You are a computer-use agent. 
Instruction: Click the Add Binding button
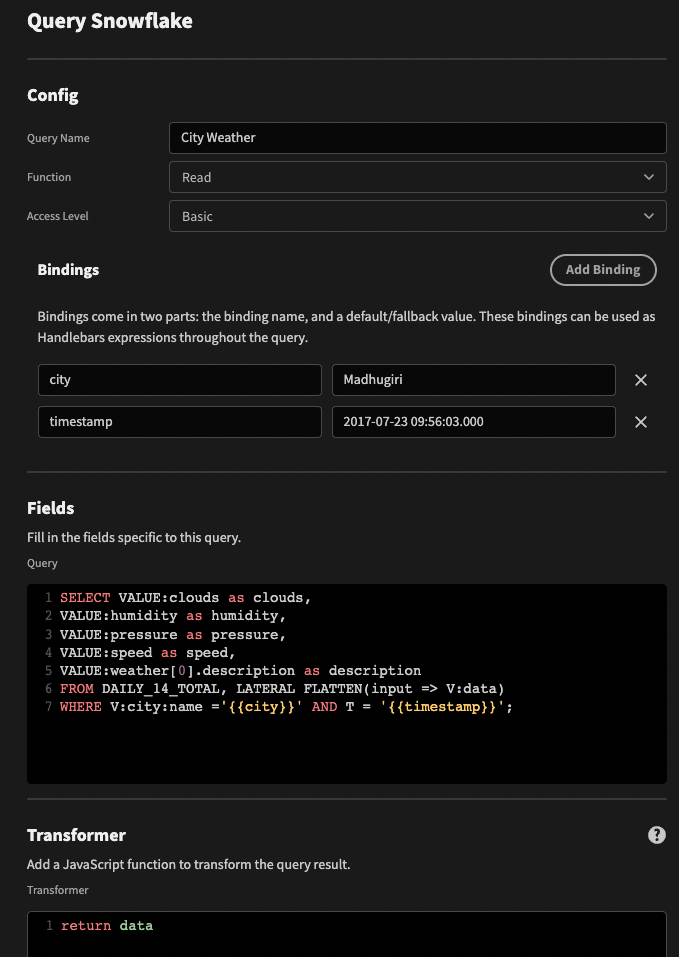[603, 270]
